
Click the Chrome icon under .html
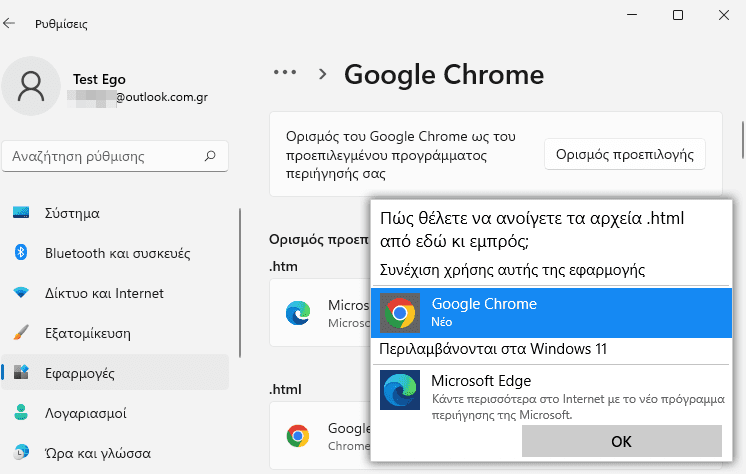[x=298, y=435]
